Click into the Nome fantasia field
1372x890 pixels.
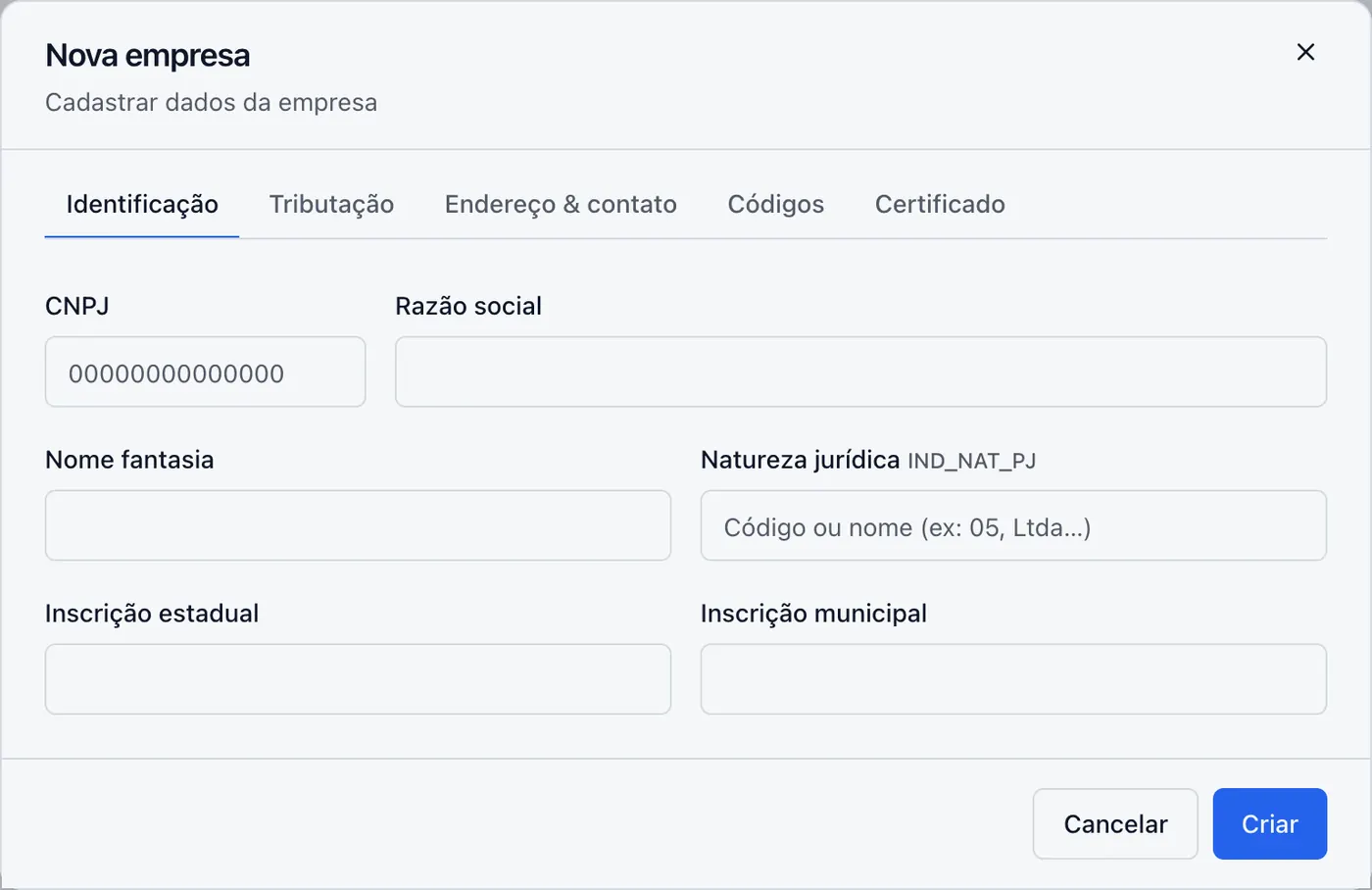tap(358, 525)
